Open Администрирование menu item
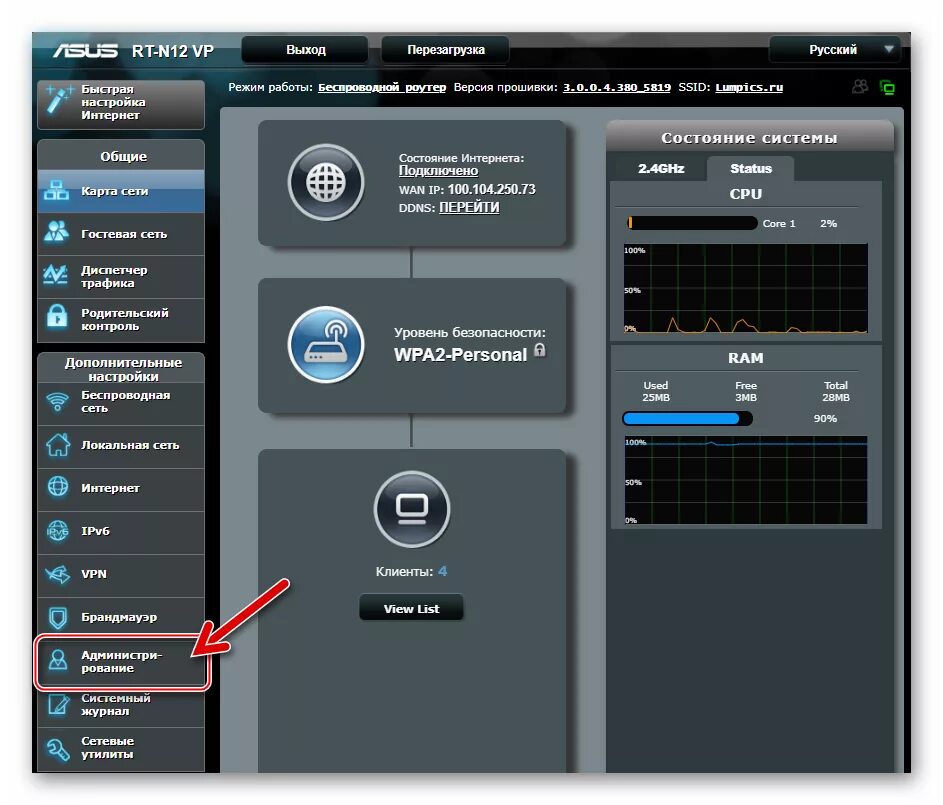The height and width of the screenshot is (805, 943). click(121, 661)
